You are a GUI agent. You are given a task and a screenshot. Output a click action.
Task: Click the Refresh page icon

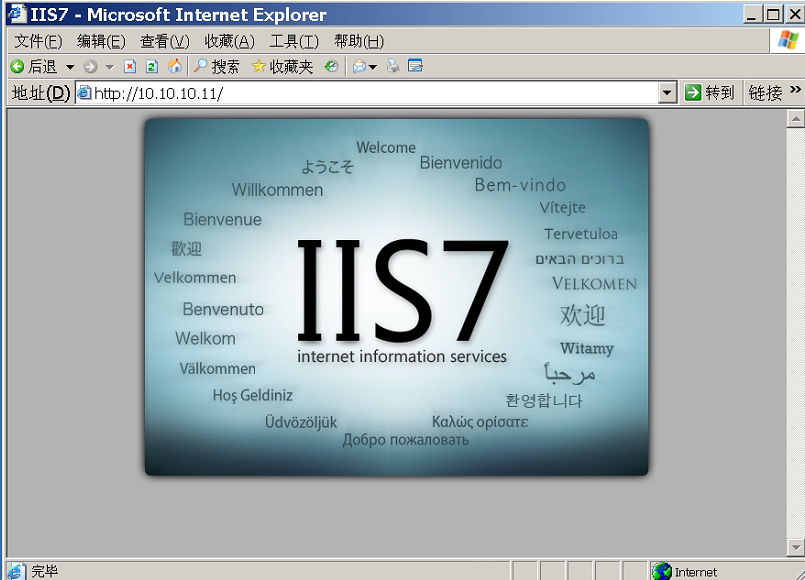pos(152,66)
